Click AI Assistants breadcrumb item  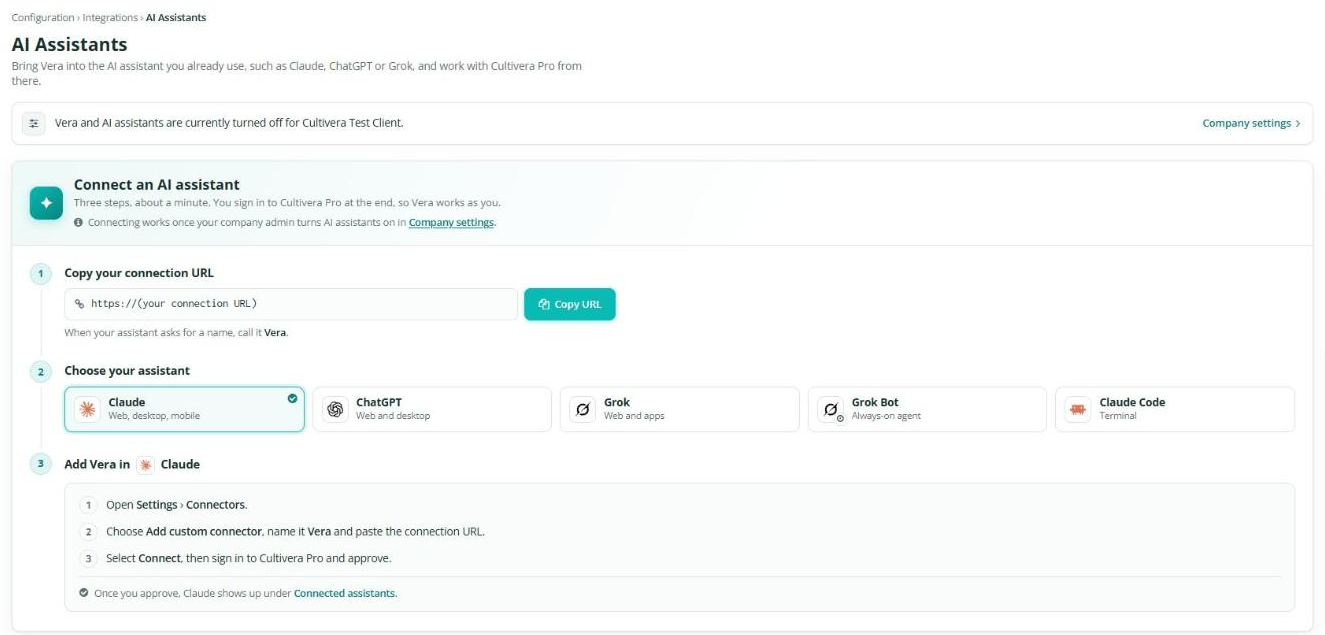pyautogui.click(x=176, y=17)
